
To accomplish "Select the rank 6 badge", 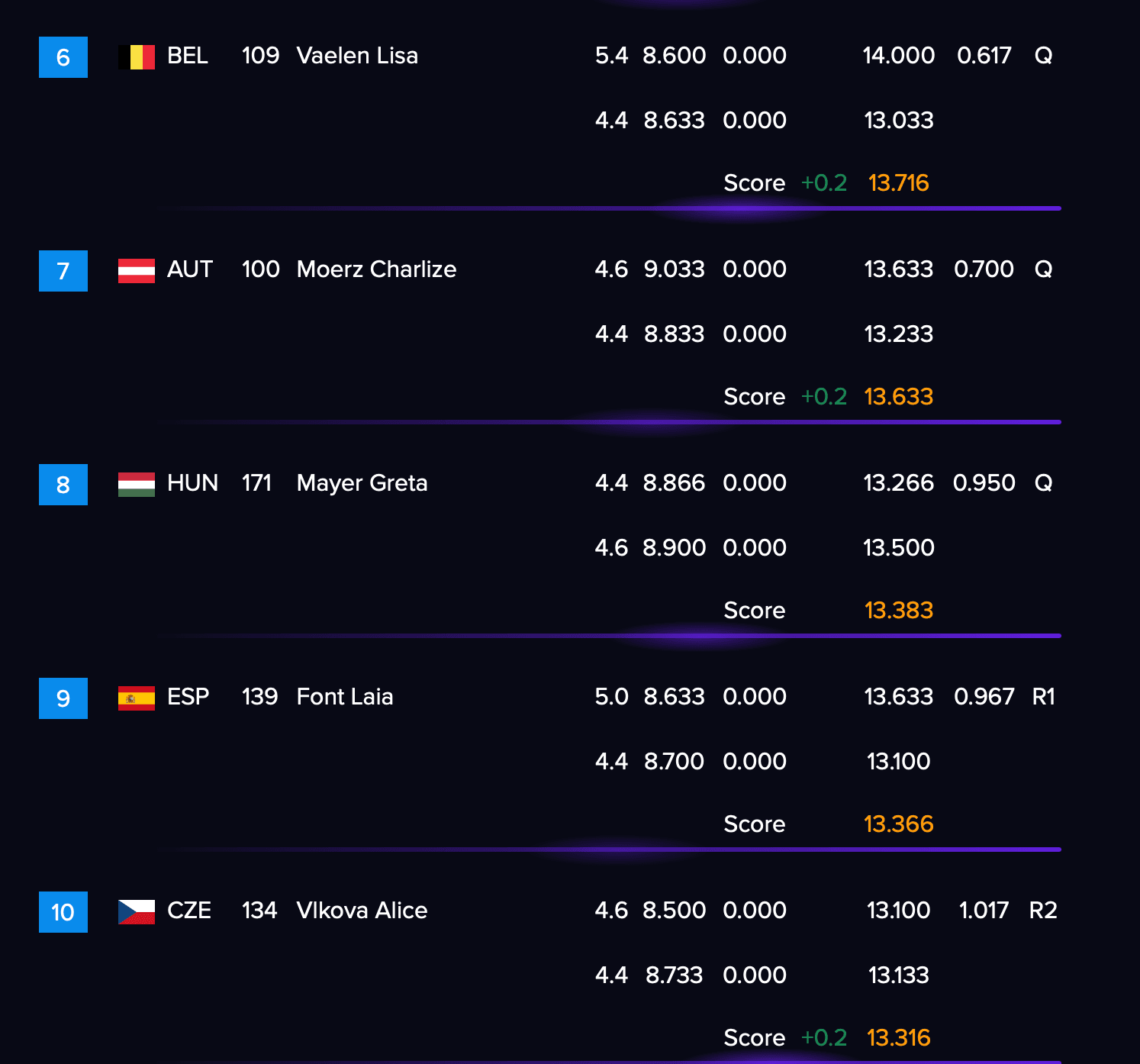I will (x=63, y=57).
